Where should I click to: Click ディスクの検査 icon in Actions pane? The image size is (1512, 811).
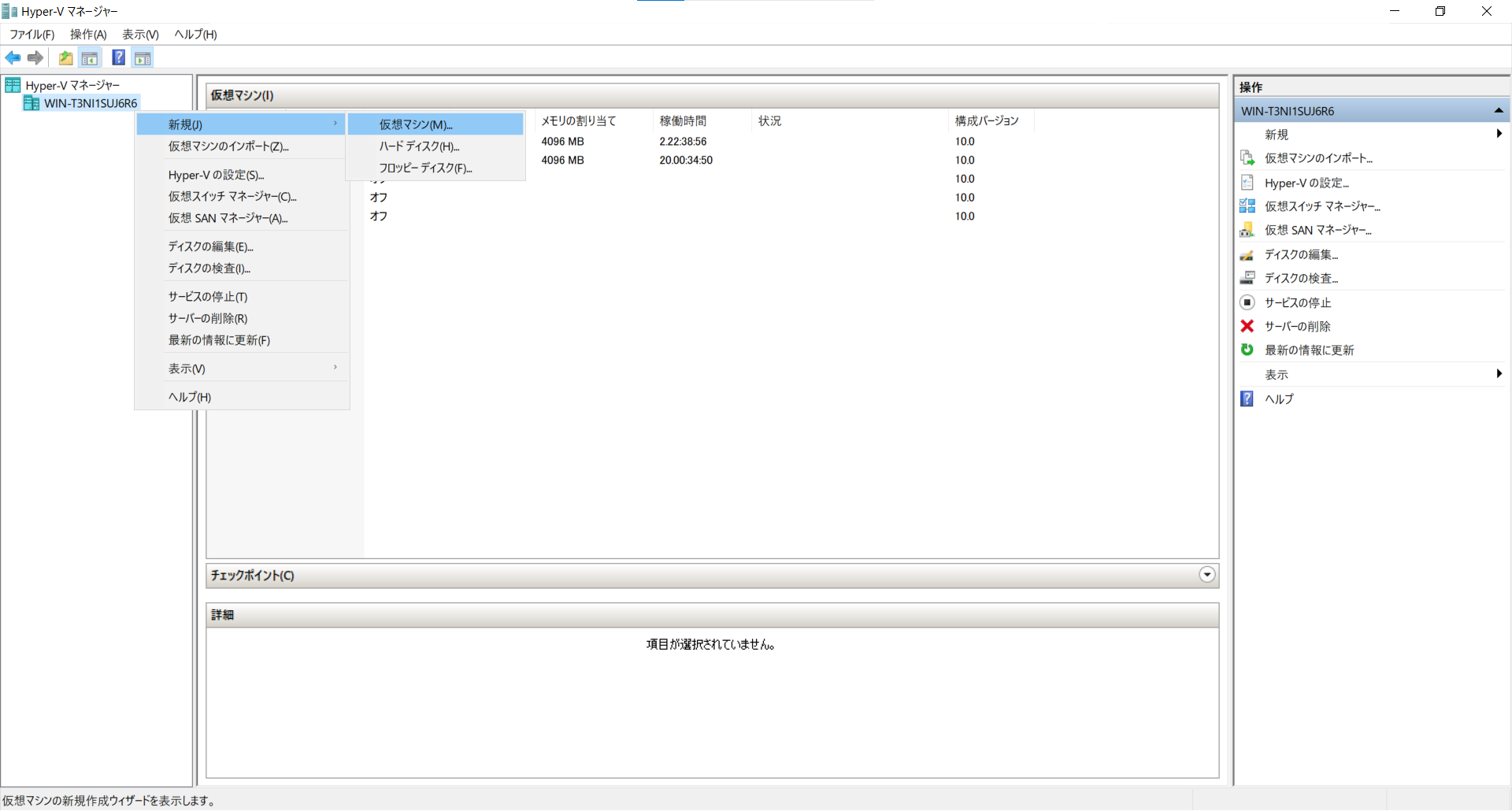pyautogui.click(x=1247, y=278)
